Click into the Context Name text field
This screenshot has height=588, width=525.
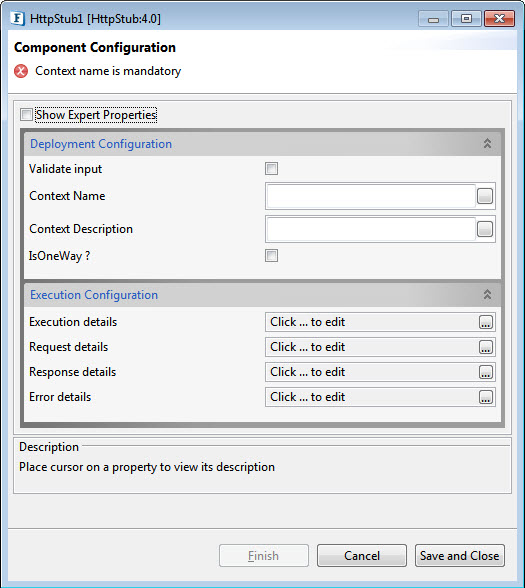(371, 196)
